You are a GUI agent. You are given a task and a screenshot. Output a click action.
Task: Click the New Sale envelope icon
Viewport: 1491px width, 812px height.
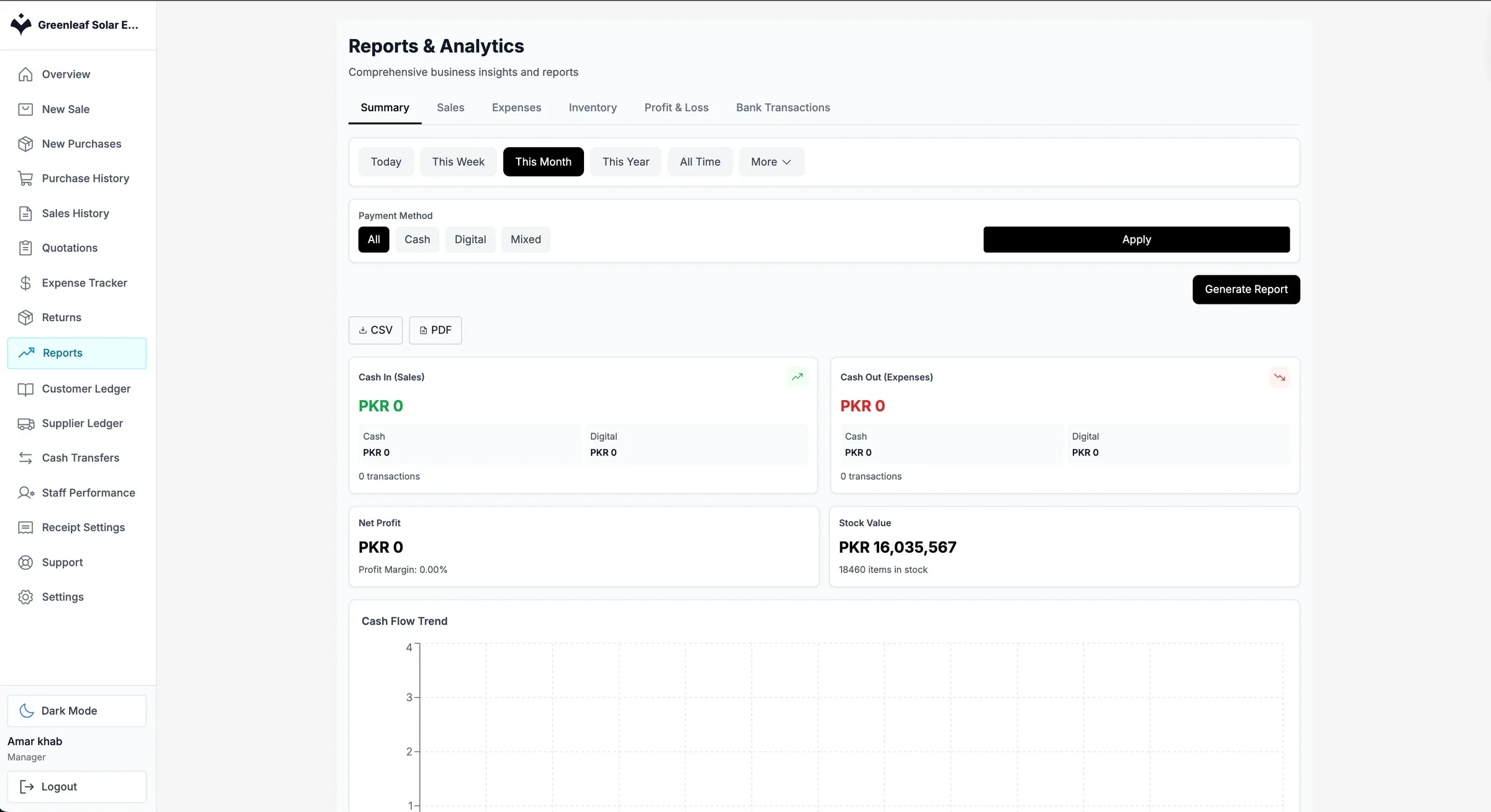coord(25,109)
